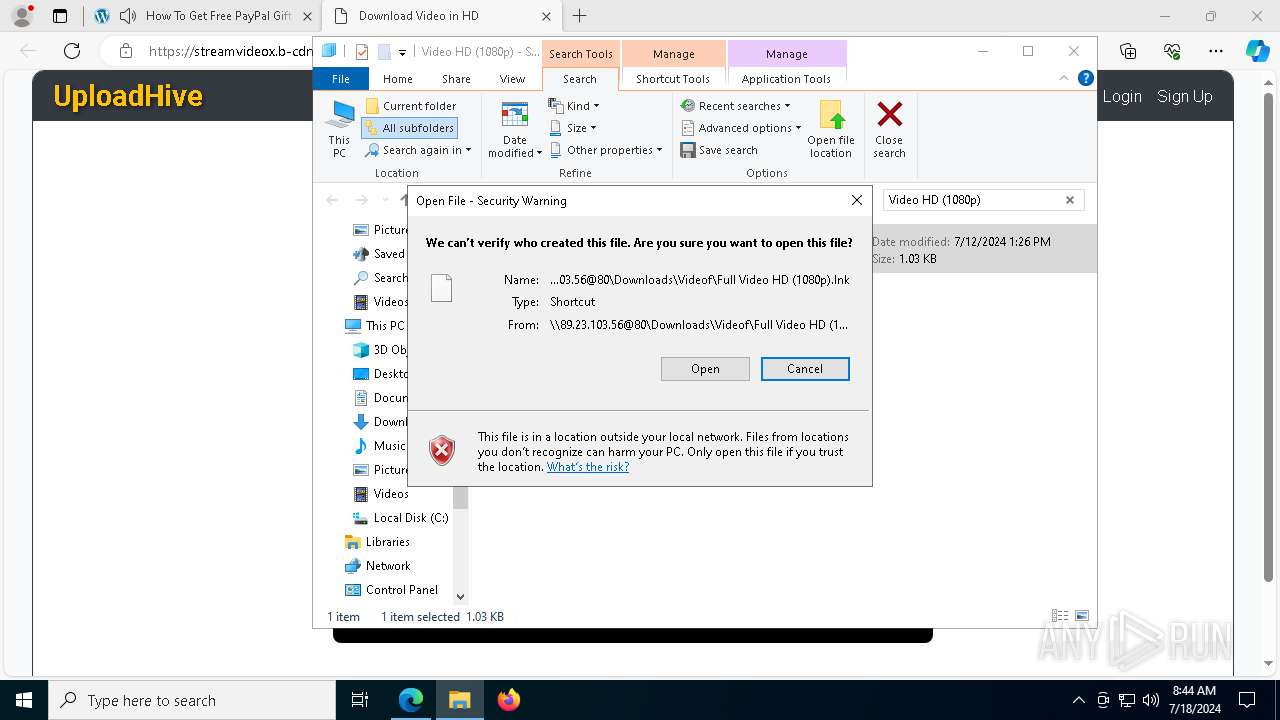Open the Recent searches dropdown

(x=735, y=106)
